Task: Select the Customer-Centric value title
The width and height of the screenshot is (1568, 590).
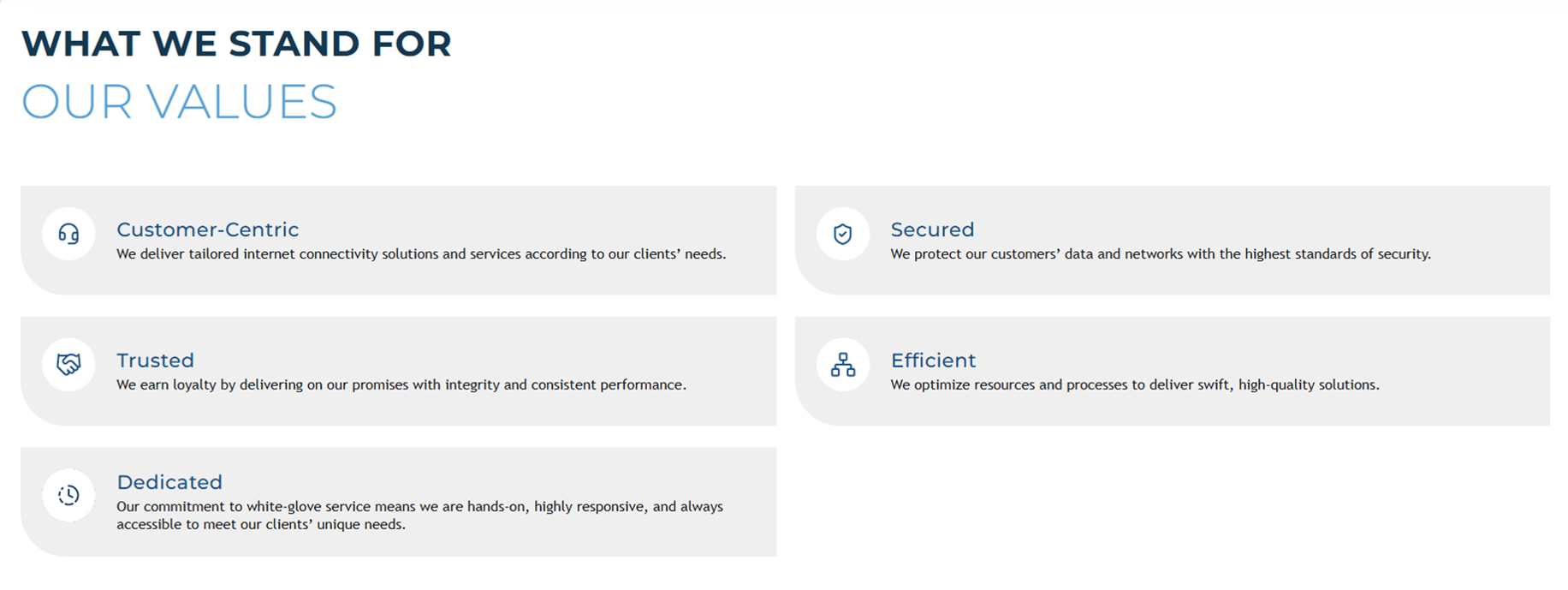Action: coord(208,229)
